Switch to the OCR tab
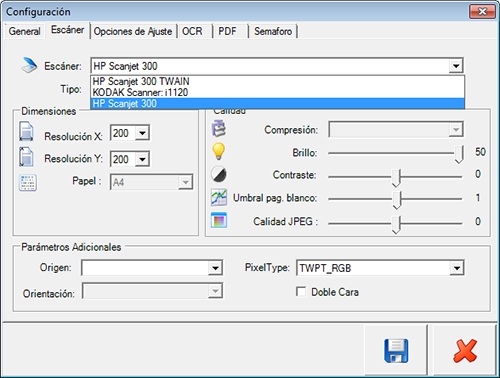This screenshot has height=378, width=500. (192, 32)
